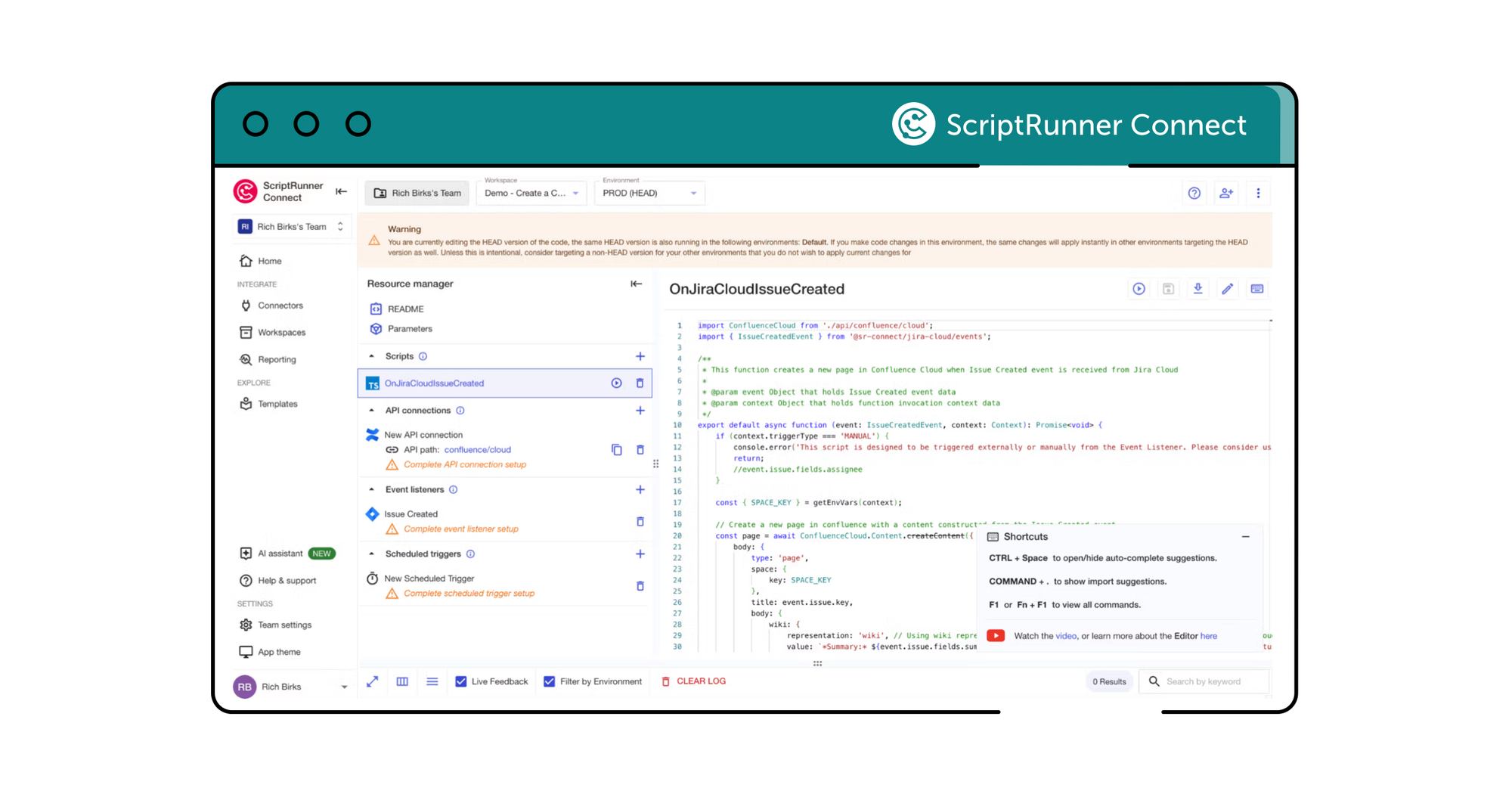Screen dimensions: 1512x794
Task: Click the Rich Birks's Team breadcrumb button
Action: [x=417, y=194]
